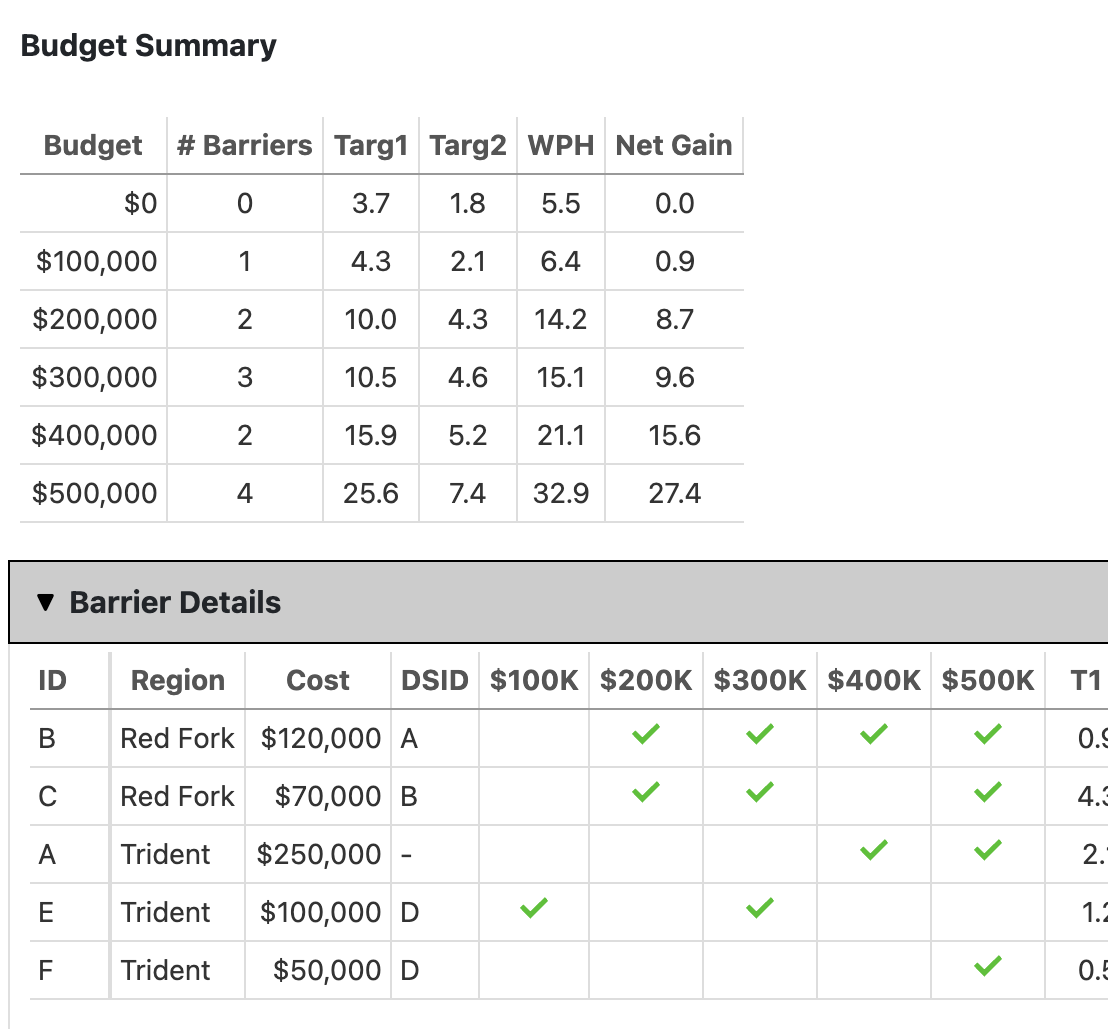Click the Barrier Details header title

coord(175,602)
